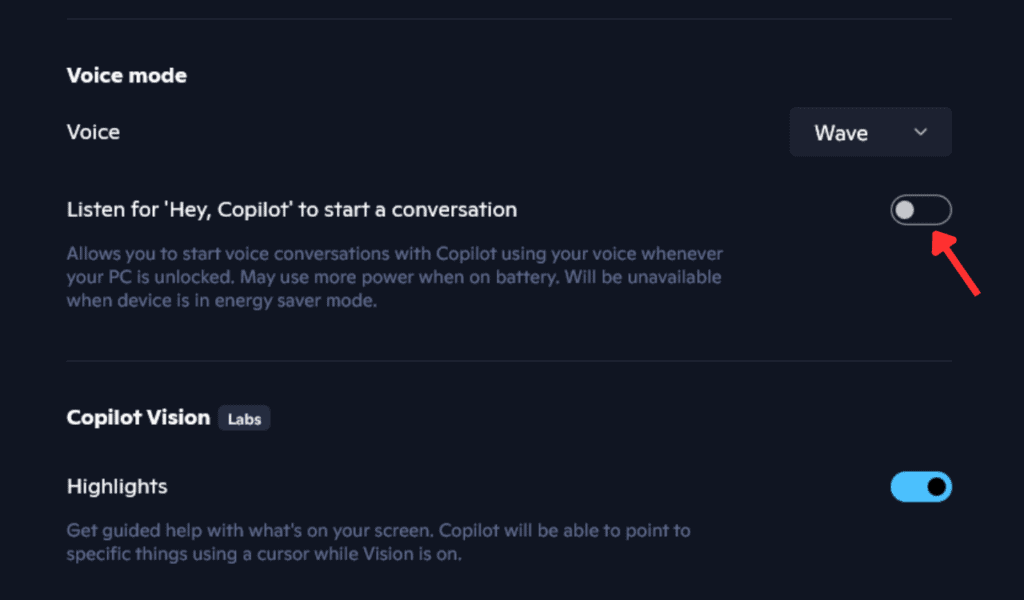Click the divider above Copilot Vision section
Screen dimensions: 1024x600
(508, 362)
